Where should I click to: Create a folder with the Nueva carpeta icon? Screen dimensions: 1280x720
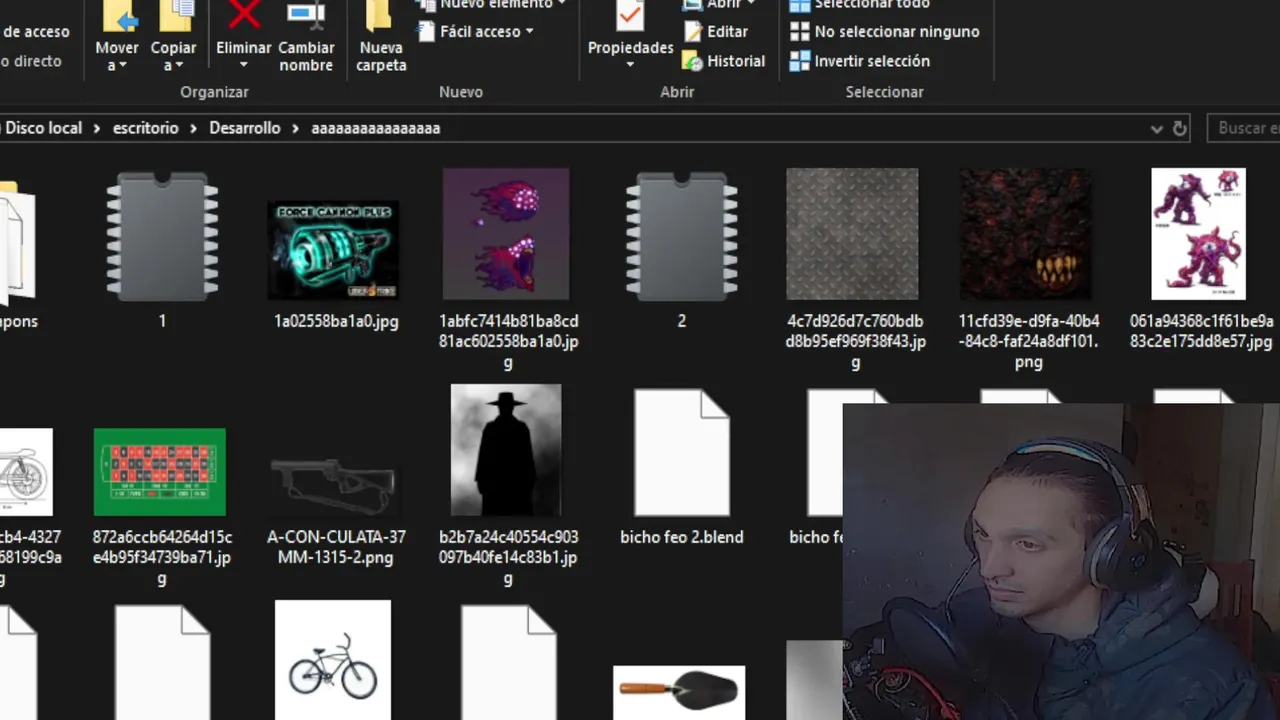(380, 15)
